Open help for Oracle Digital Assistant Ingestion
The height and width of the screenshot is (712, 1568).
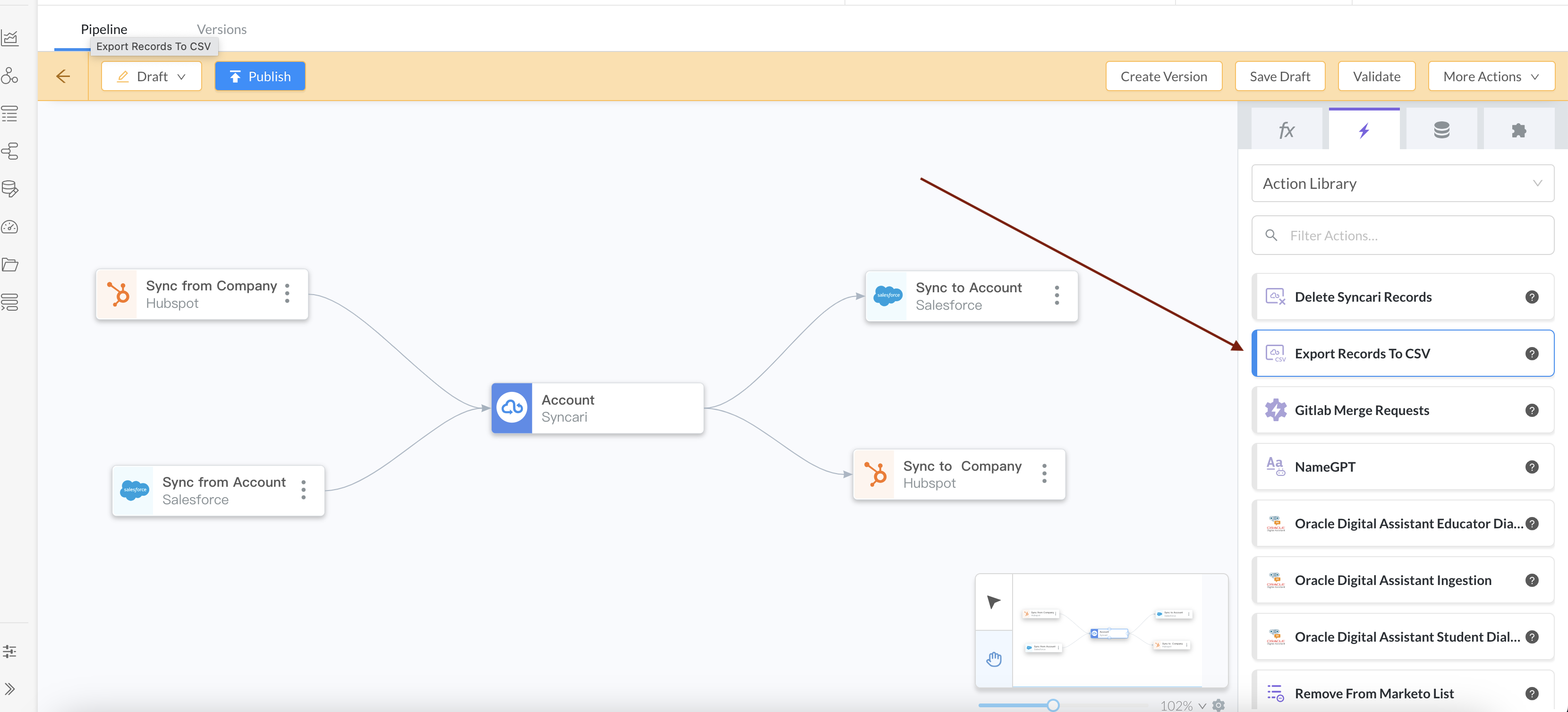coord(1532,580)
